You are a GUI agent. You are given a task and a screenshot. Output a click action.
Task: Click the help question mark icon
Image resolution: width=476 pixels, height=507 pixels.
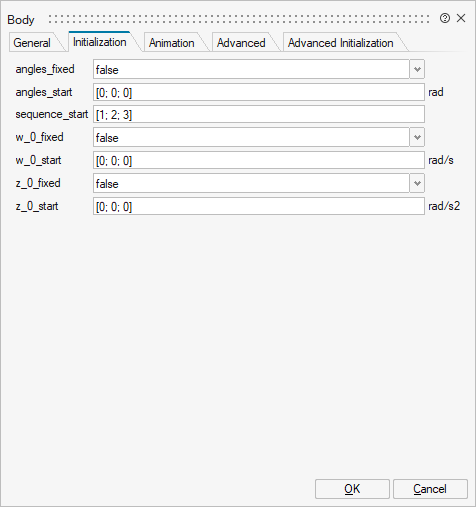445,18
